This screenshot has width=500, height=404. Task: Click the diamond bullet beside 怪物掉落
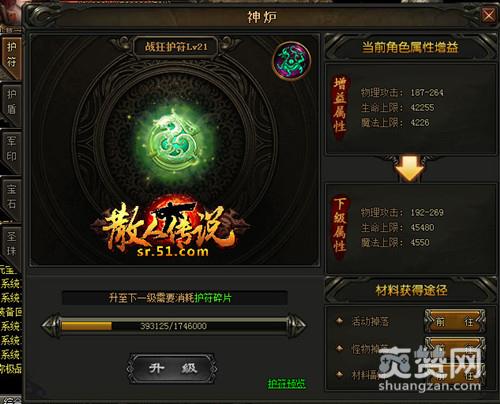pyautogui.click(x=340, y=348)
